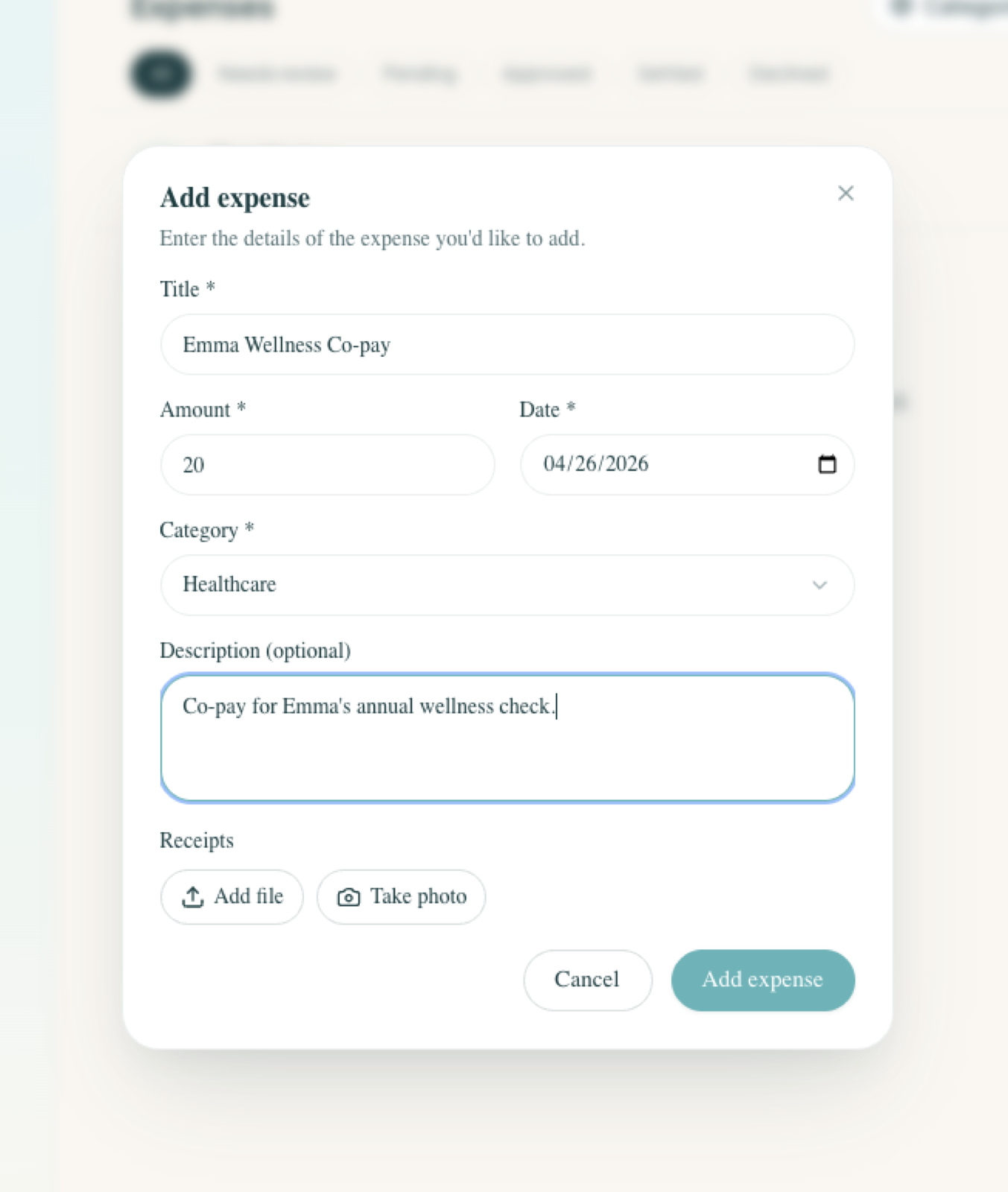Open the Healthcare category selector
The width and height of the screenshot is (1008, 1192).
pos(507,586)
